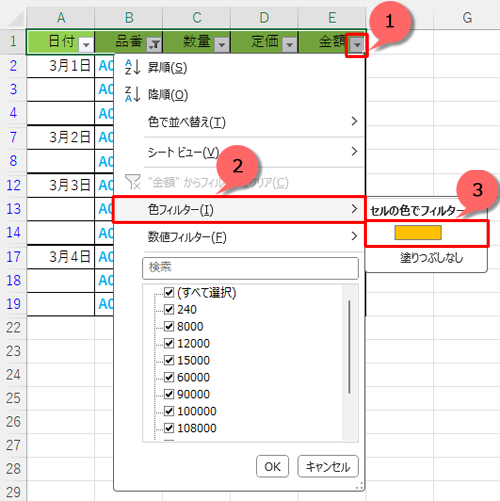Click the clear filter funnel icon
This screenshot has width=500, height=501.
(x=132, y=182)
